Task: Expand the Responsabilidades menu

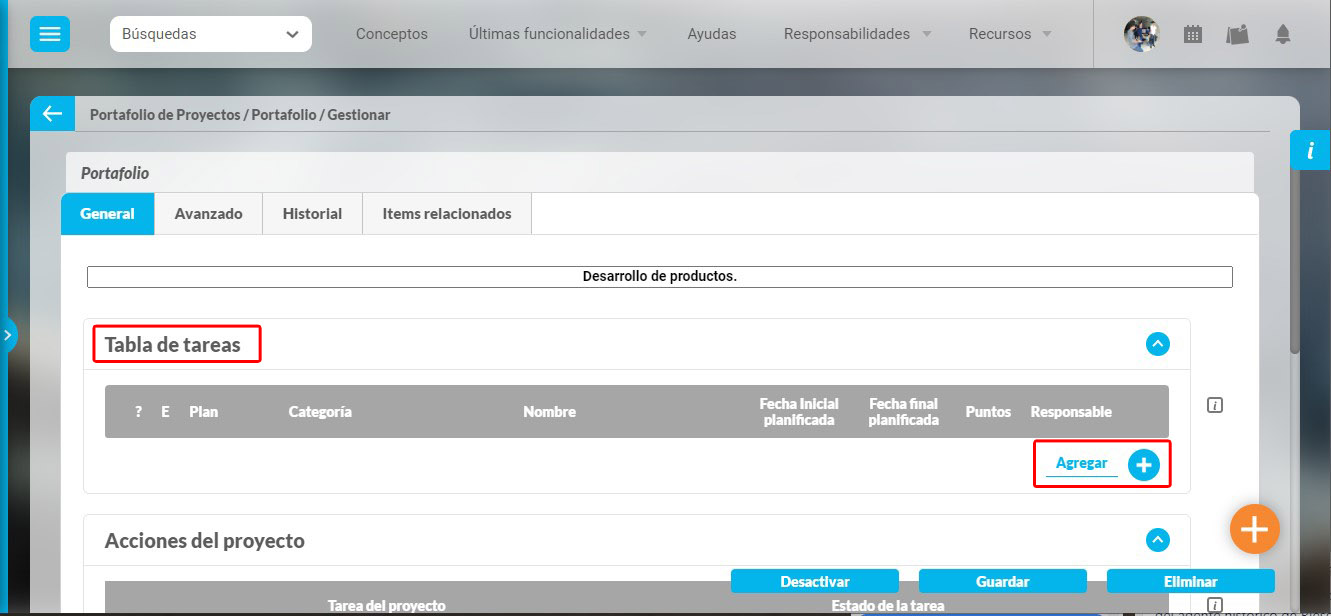Action: (857, 34)
